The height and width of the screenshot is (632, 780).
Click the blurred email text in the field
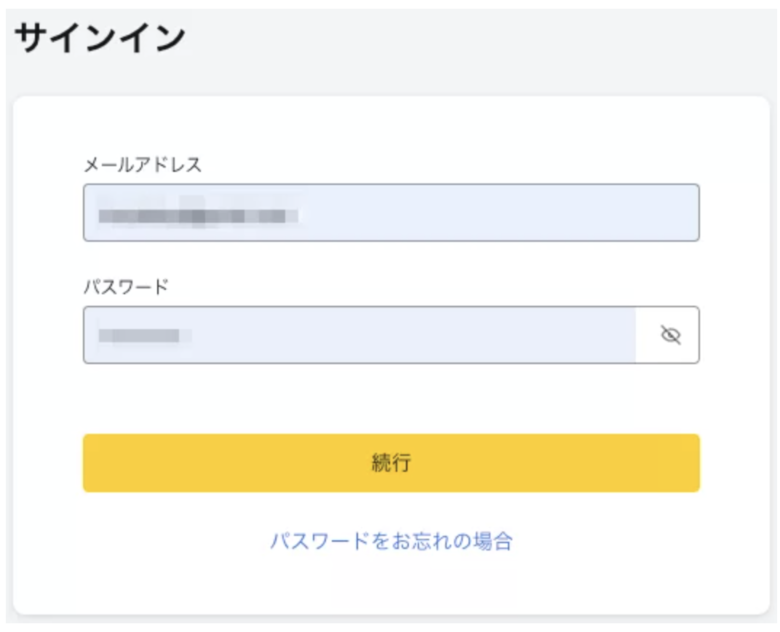(x=197, y=215)
